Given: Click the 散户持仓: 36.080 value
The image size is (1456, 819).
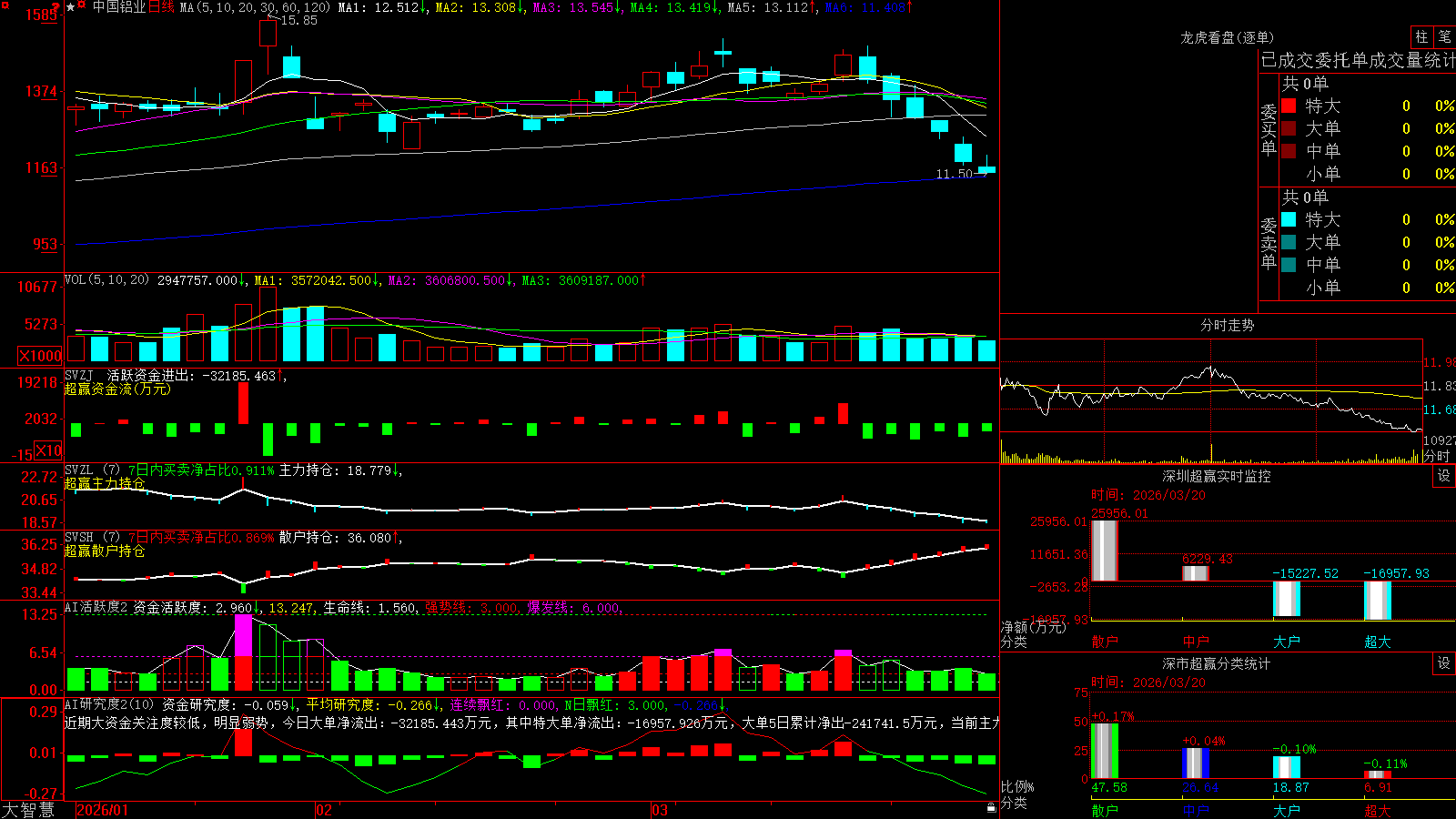Looking at the screenshot, I should point(335,538).
